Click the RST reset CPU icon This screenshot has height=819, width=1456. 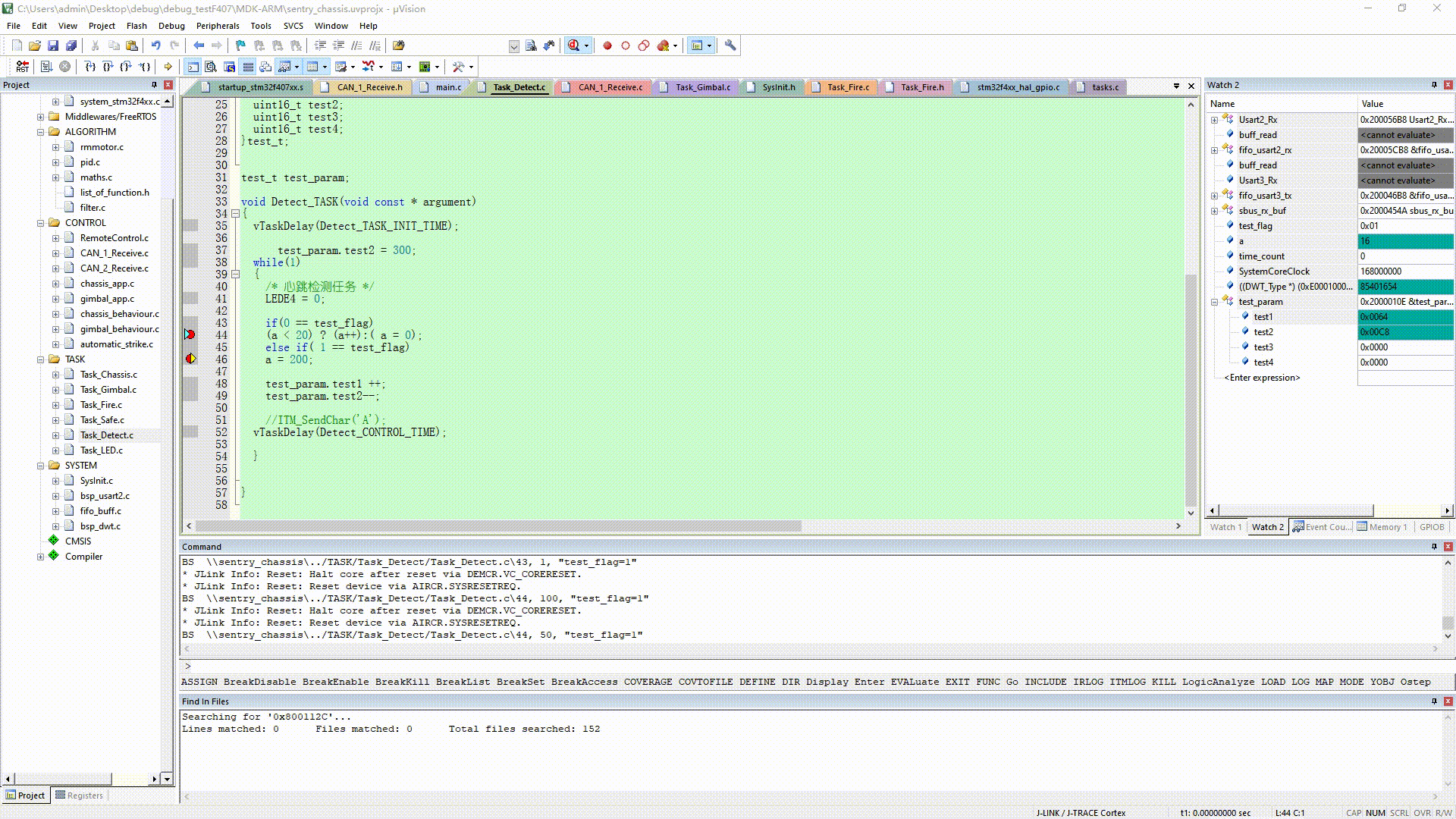22,67
